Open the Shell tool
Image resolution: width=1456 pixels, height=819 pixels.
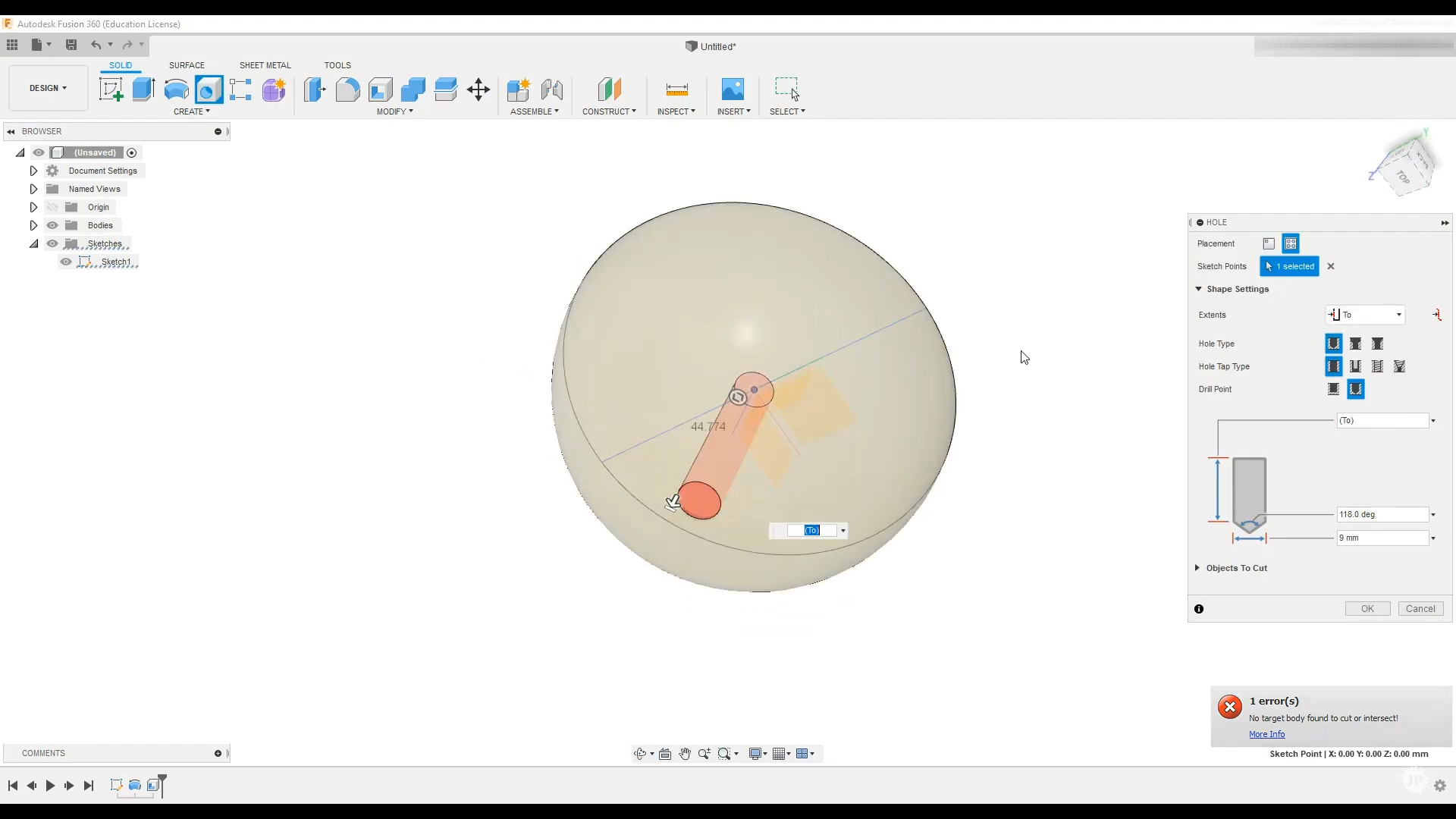click(x=380, y=89)
